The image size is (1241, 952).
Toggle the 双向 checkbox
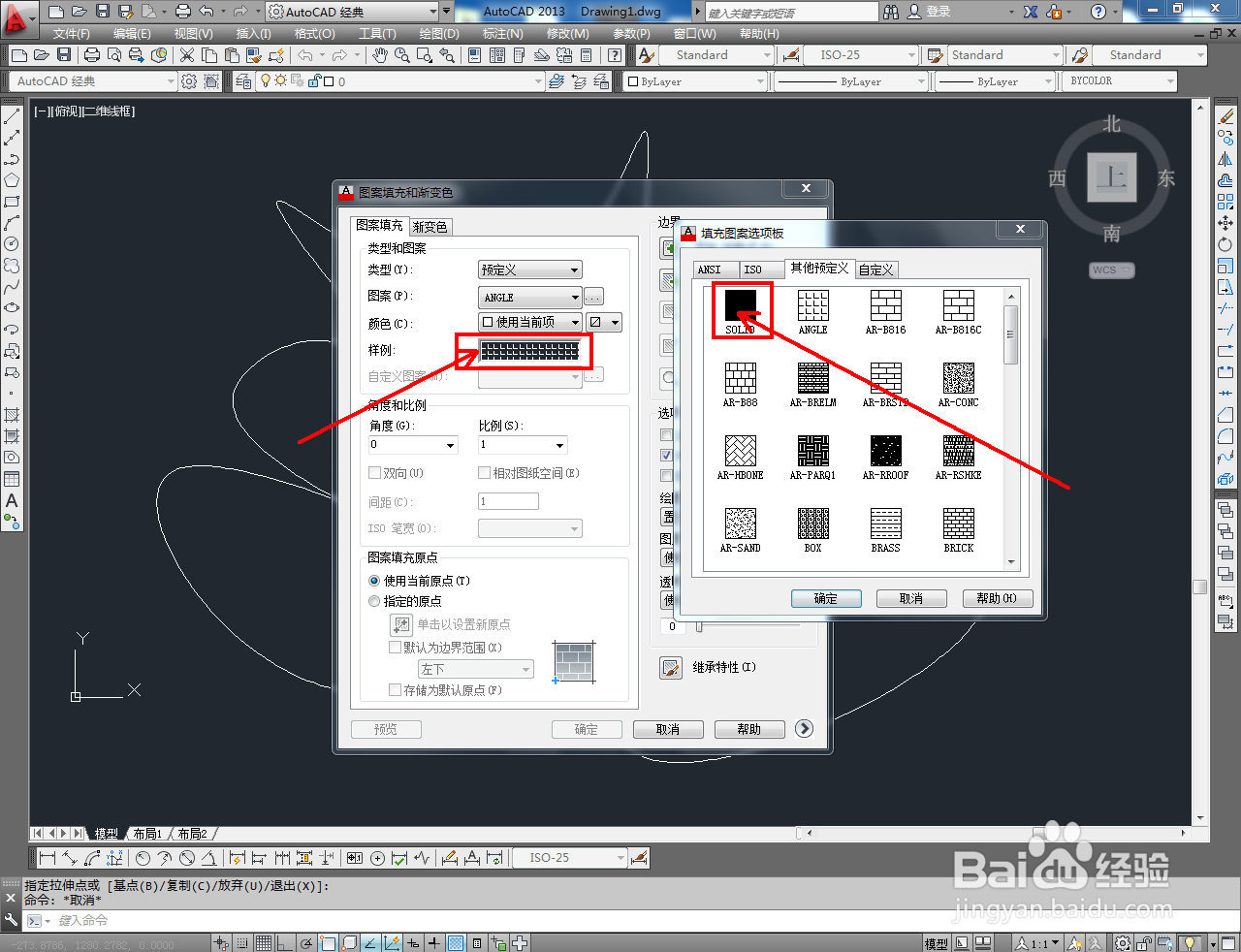[x=374, y=473]
